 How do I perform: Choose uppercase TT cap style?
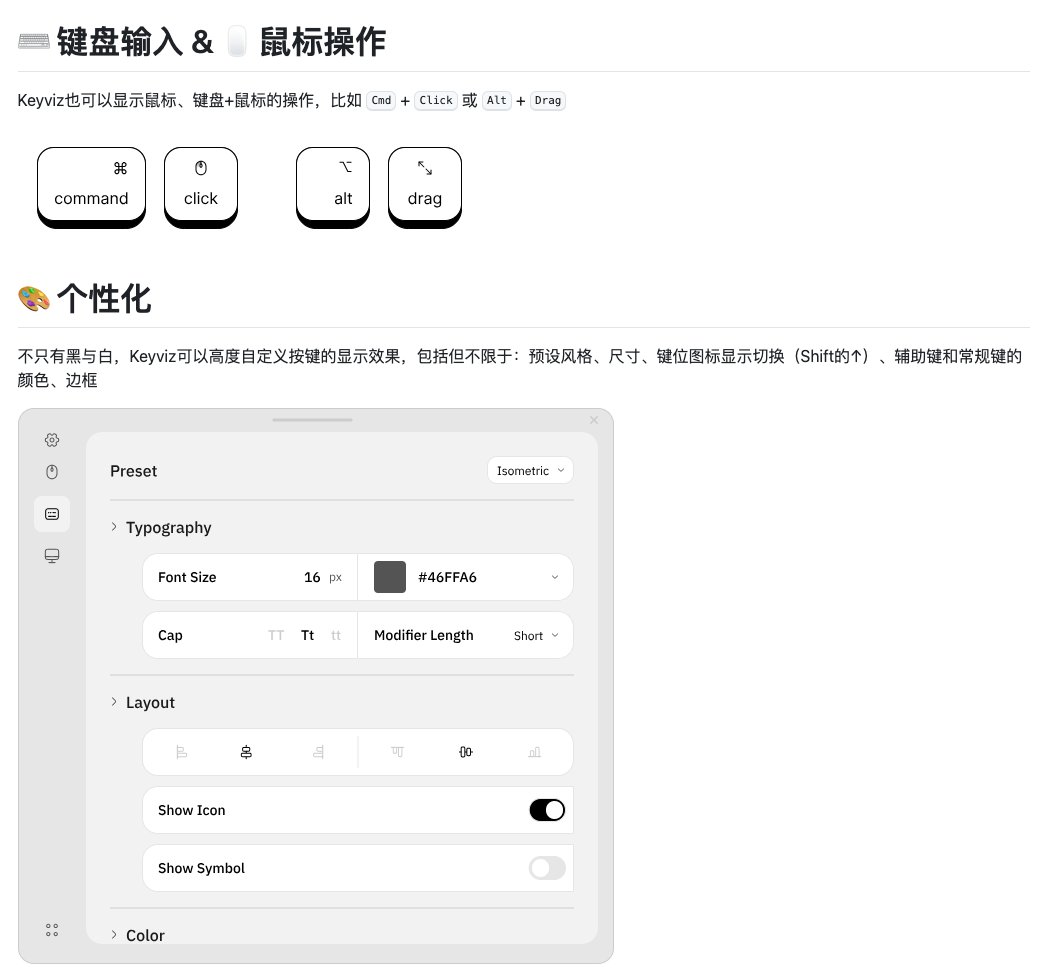tap(276, 635)
